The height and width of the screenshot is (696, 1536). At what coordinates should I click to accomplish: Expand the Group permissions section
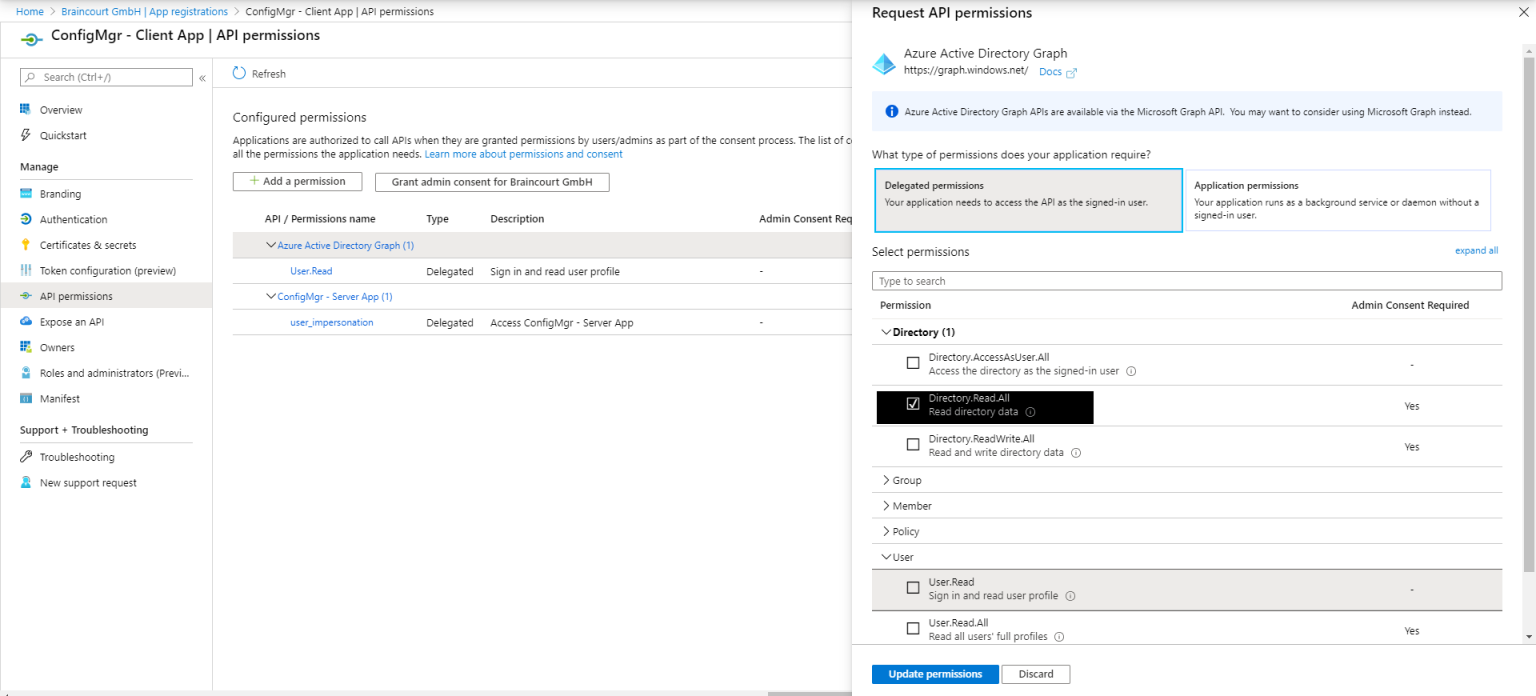903,479
